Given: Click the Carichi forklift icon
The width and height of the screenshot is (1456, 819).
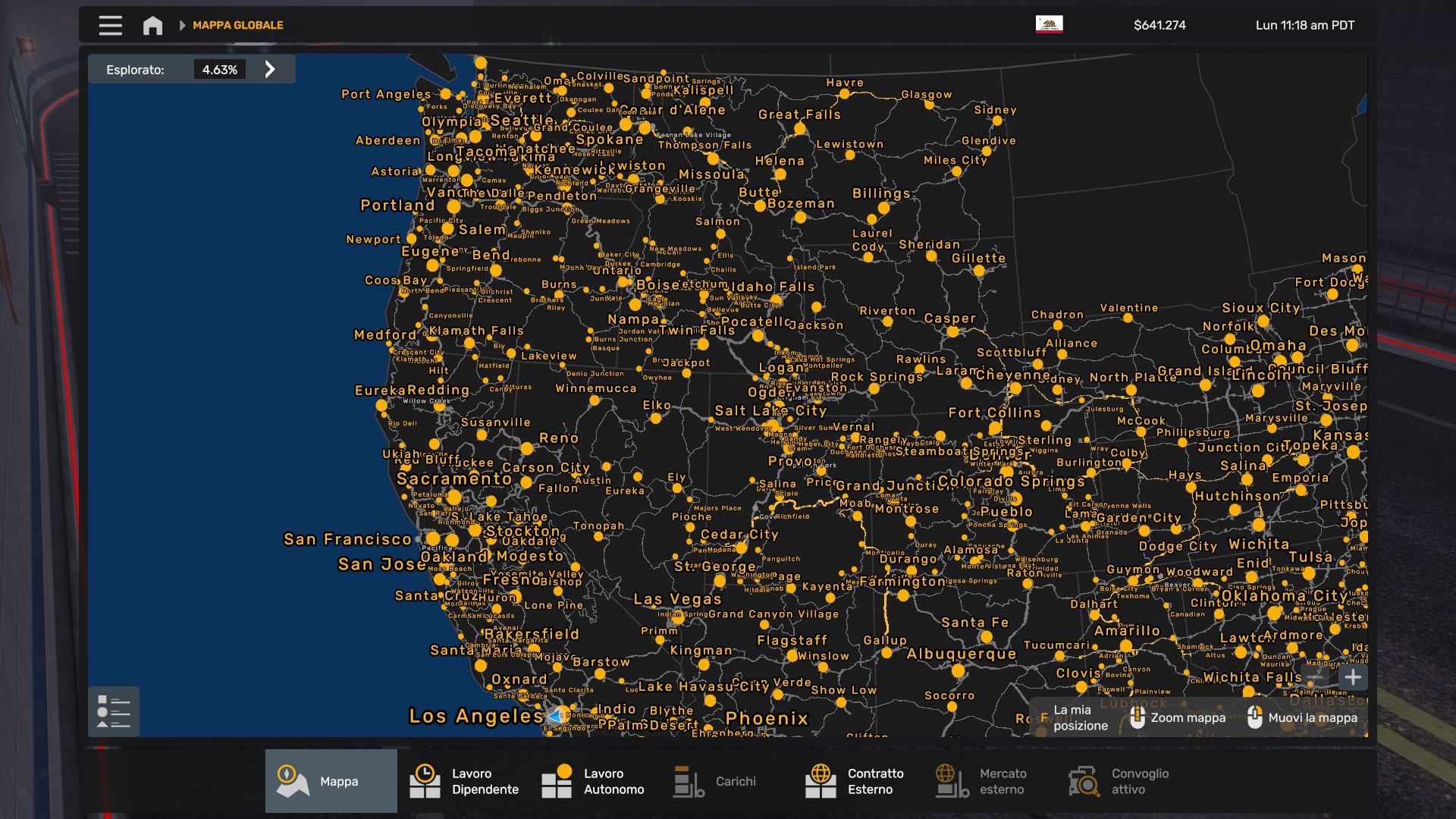Looking at the screenshot, I should [689, 781].
